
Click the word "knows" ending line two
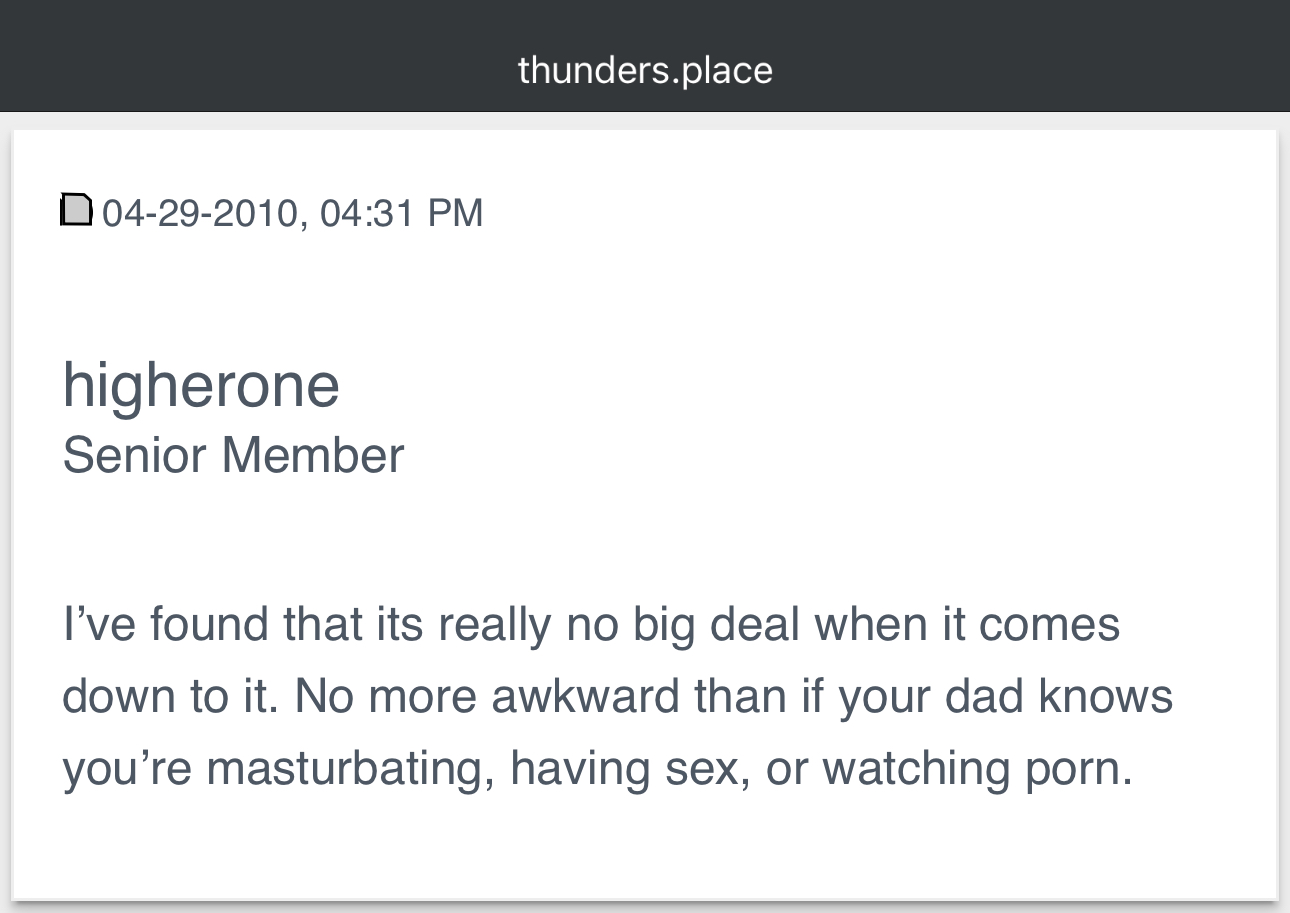tap(1106, 696)
